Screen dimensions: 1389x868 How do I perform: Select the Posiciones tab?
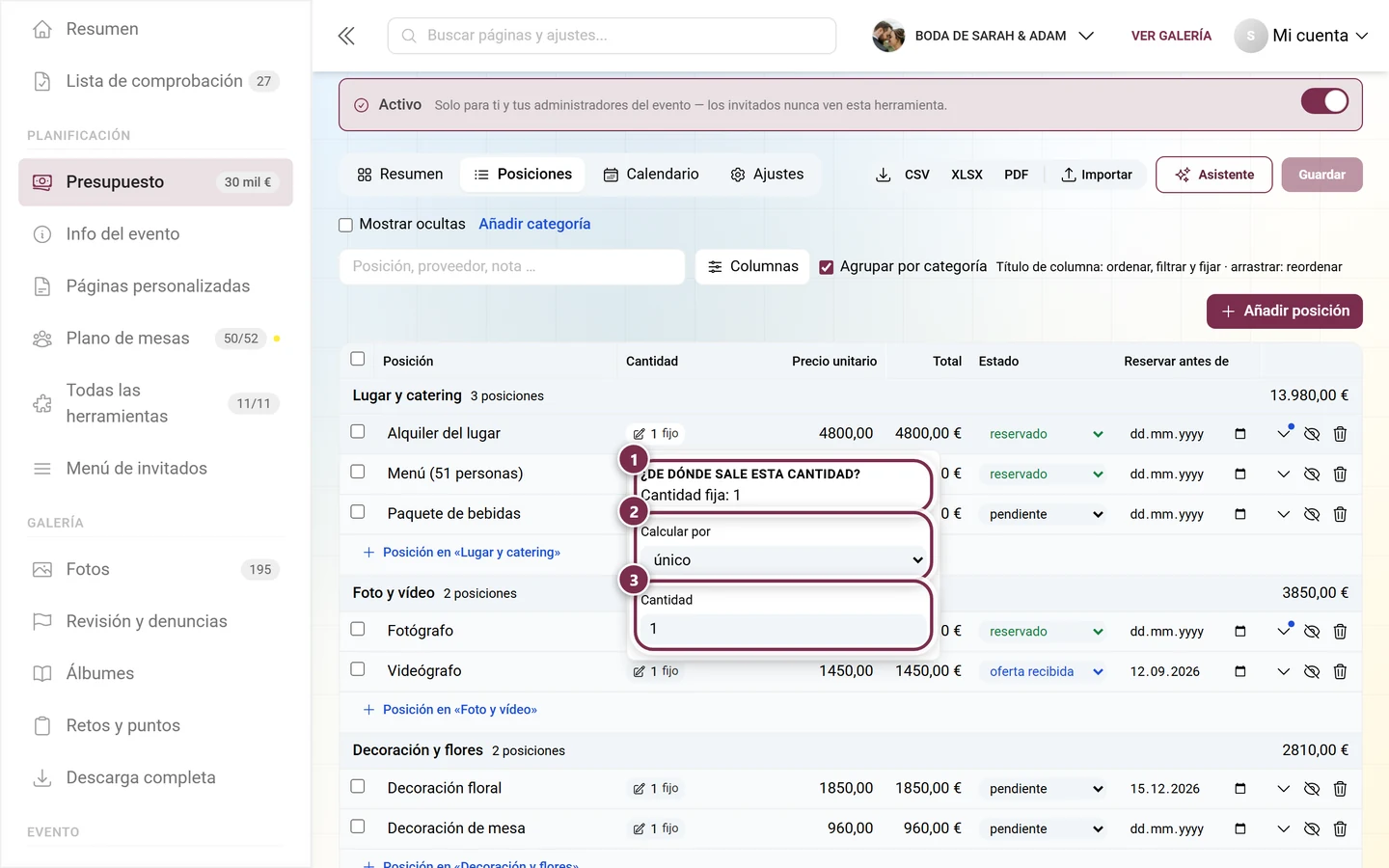click(x=523, y=175)
